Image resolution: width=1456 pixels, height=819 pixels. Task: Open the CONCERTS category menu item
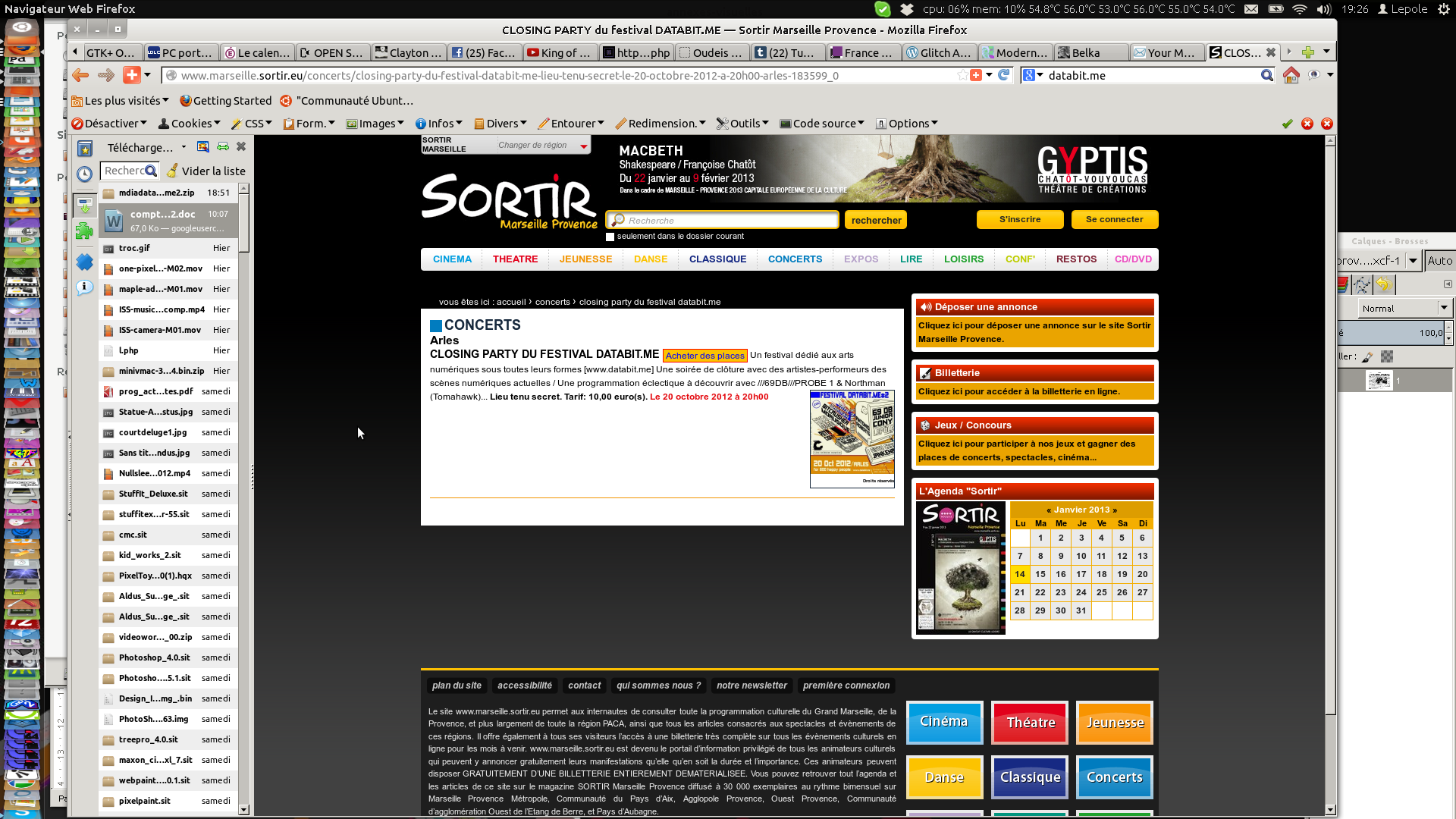[795, 259]
